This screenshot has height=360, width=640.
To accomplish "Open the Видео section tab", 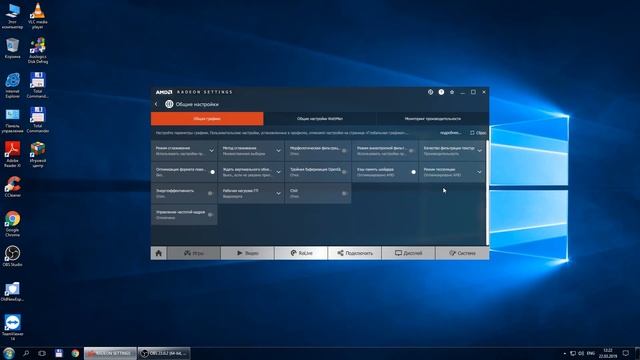I will point(247,253).
